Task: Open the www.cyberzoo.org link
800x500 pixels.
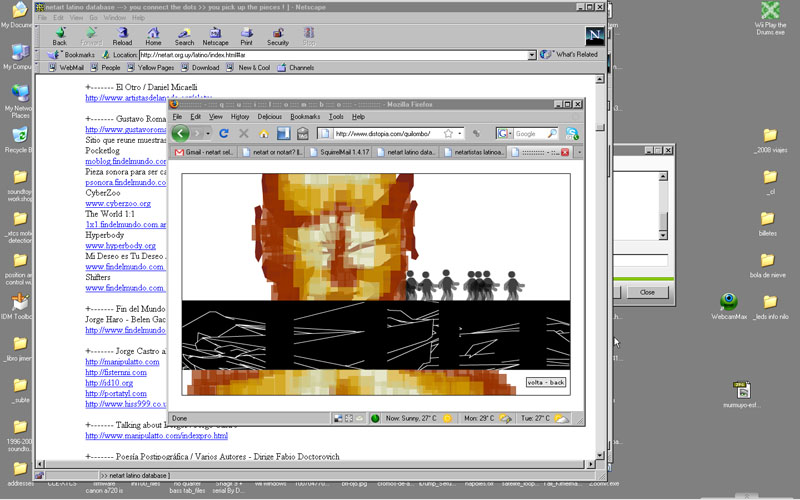Action: tap(118, 203)
